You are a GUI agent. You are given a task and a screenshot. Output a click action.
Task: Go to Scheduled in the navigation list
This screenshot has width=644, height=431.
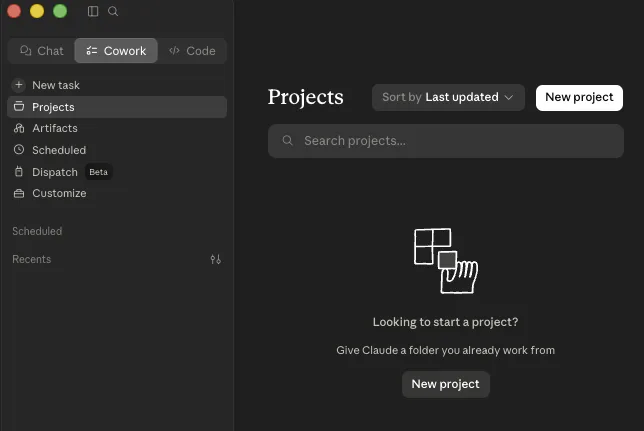[117, 150]
